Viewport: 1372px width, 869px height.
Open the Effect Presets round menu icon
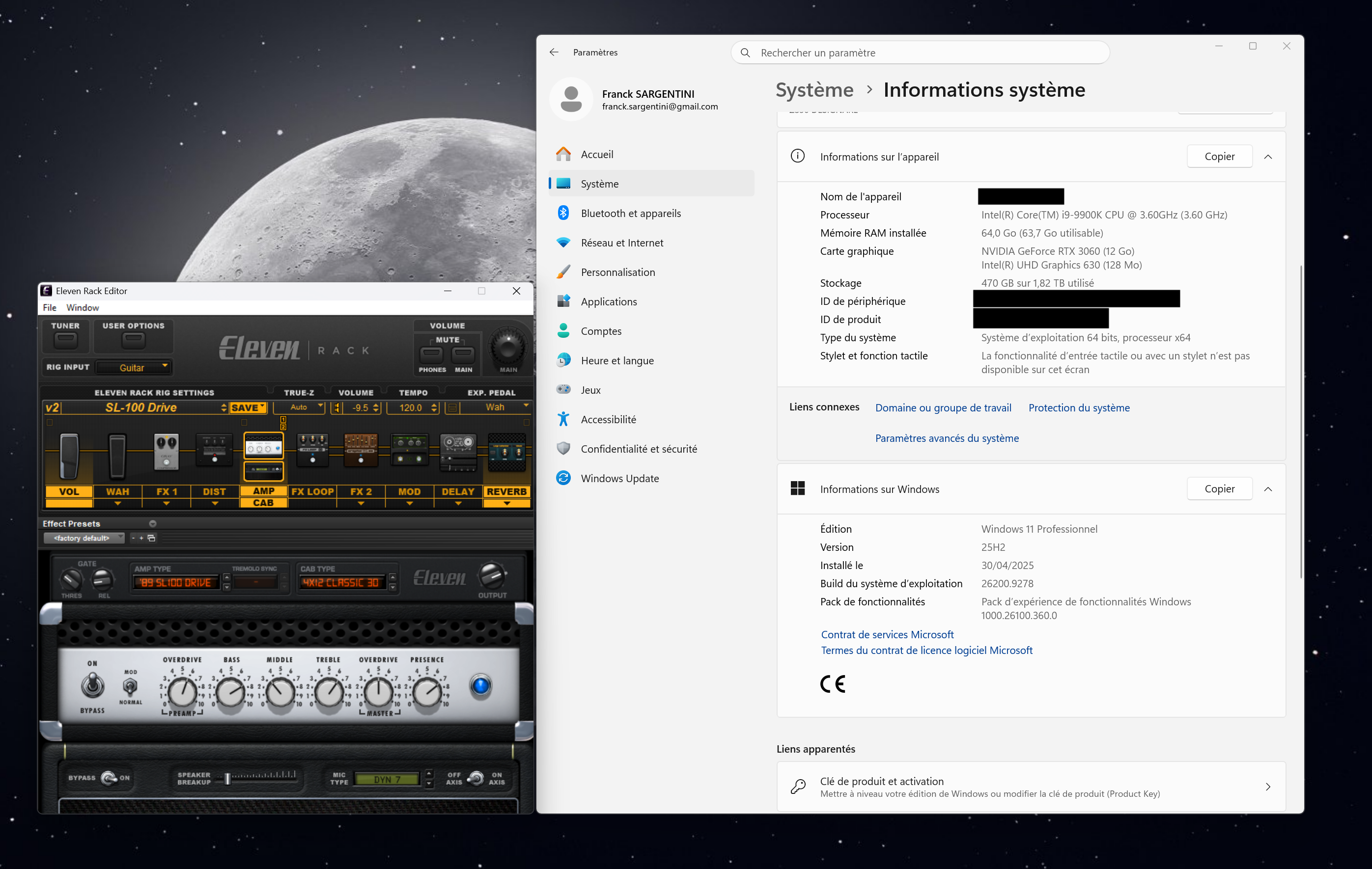(x=153, y=523)
